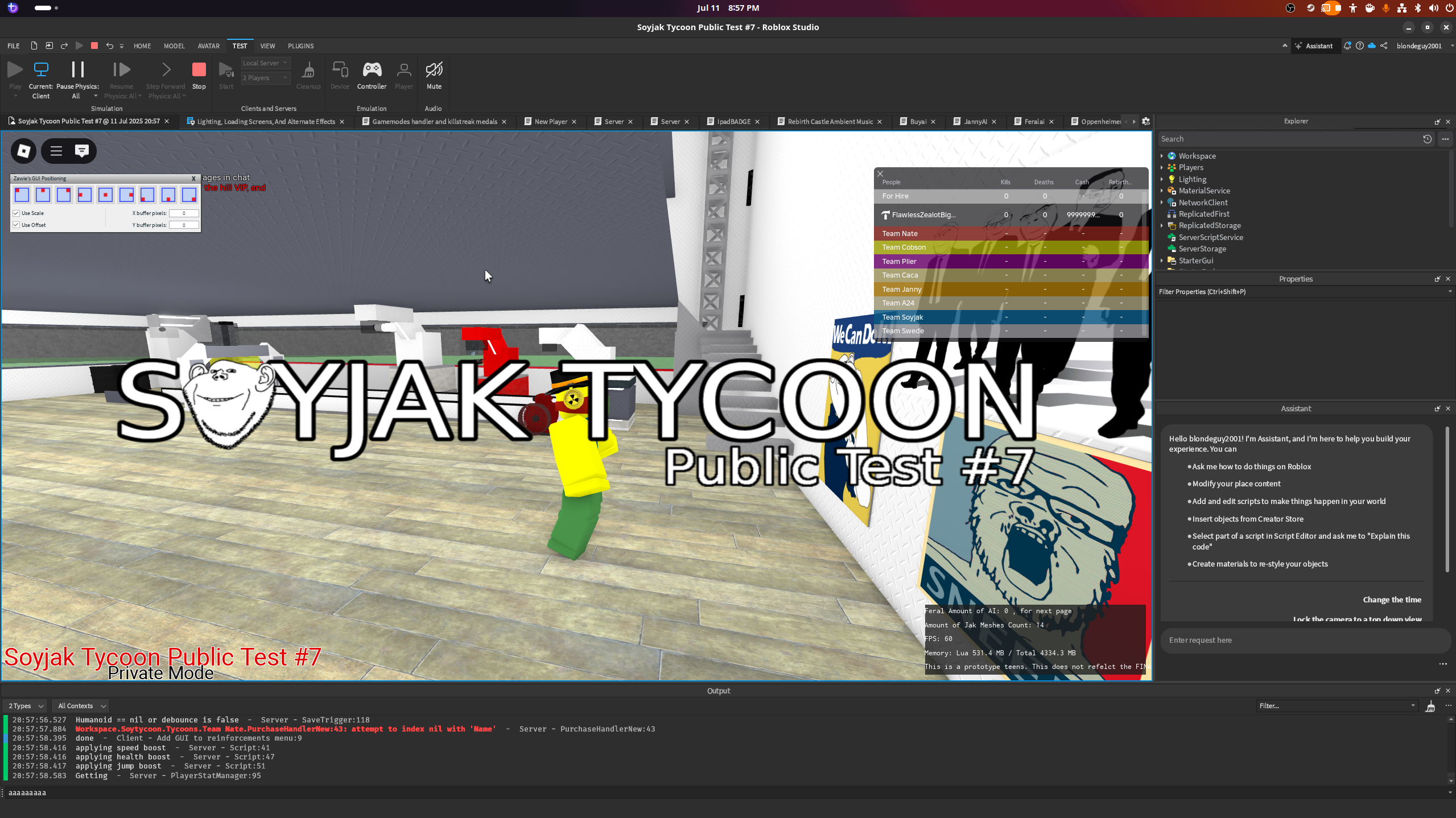Image resolution: width=1456 pixels, height=818 pixels.
Task: Click the undo arrow in quick access bar
Action: [x=109, y=46]
